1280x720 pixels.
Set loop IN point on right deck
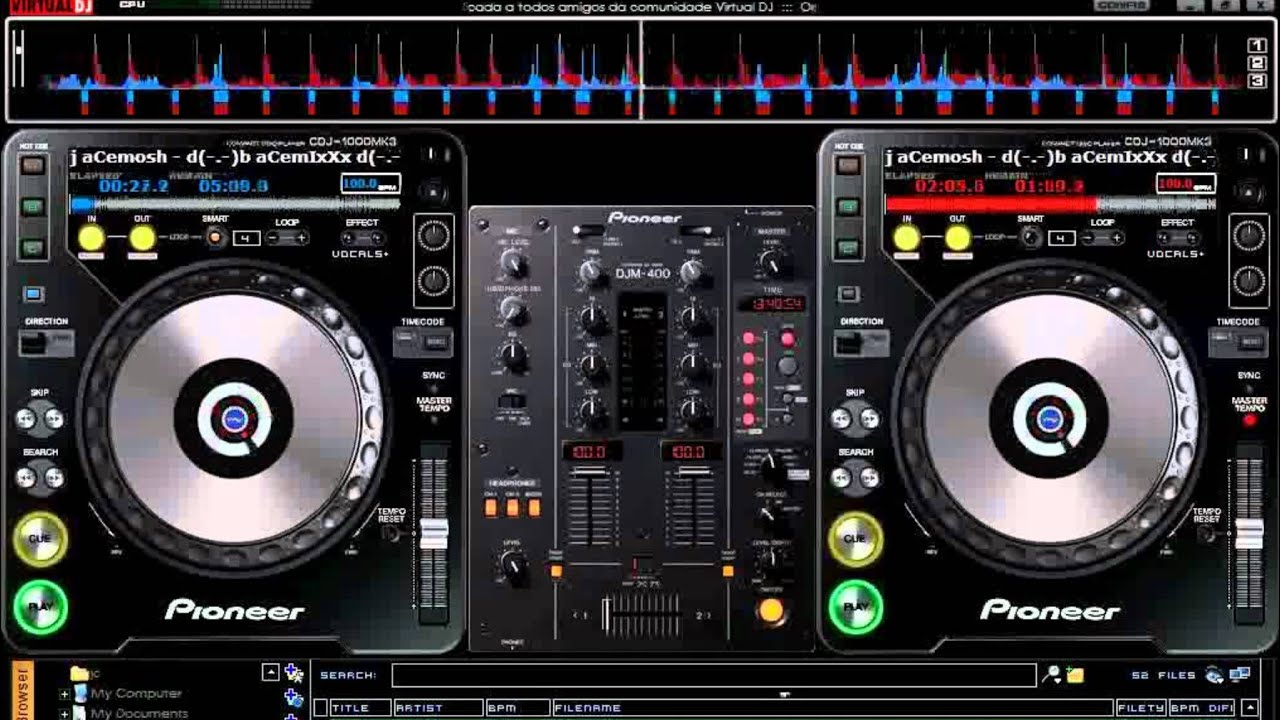(907, 238)
